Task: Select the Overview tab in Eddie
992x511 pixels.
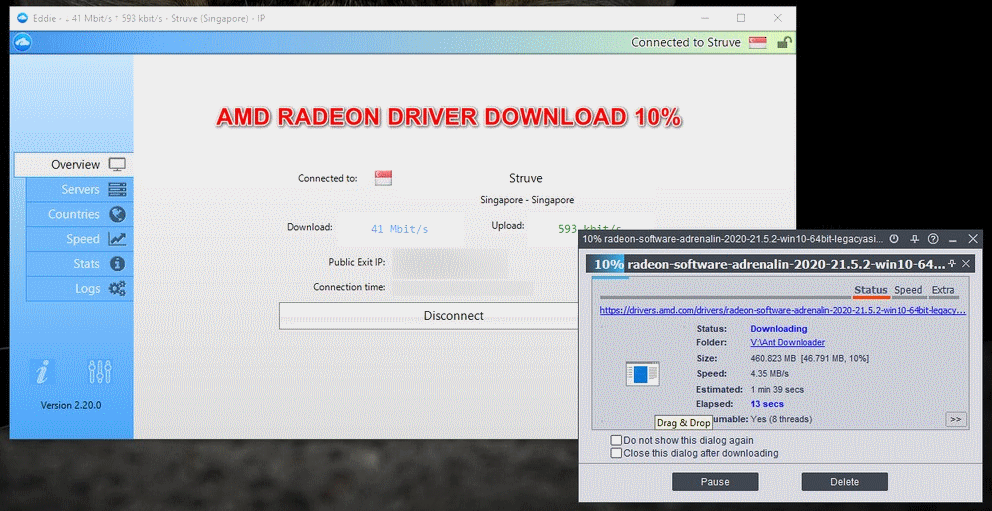Action: pyautogui.click(x=73, y=164)
